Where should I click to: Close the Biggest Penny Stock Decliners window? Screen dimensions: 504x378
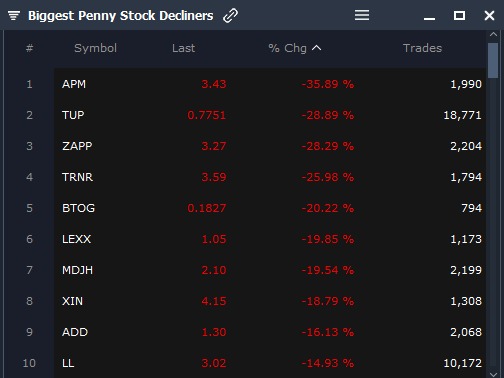[x=489, y=15]
